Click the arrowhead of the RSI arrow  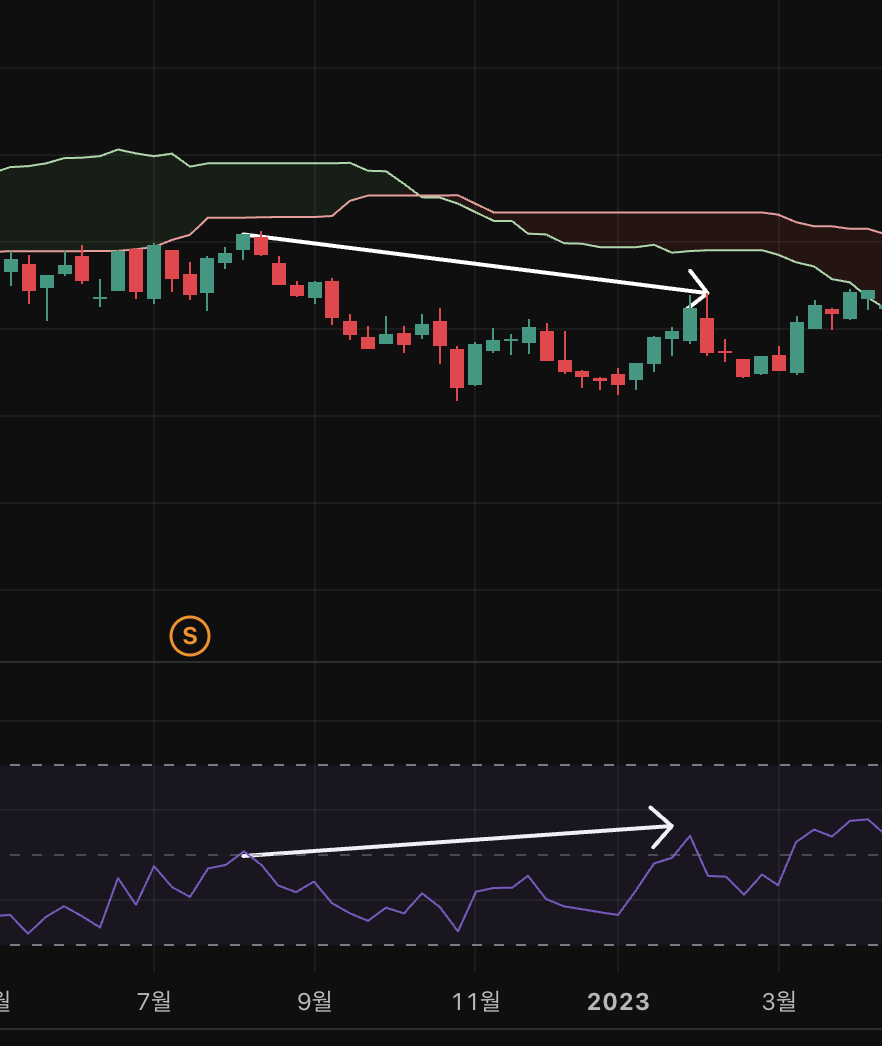(x=668, y=826)
